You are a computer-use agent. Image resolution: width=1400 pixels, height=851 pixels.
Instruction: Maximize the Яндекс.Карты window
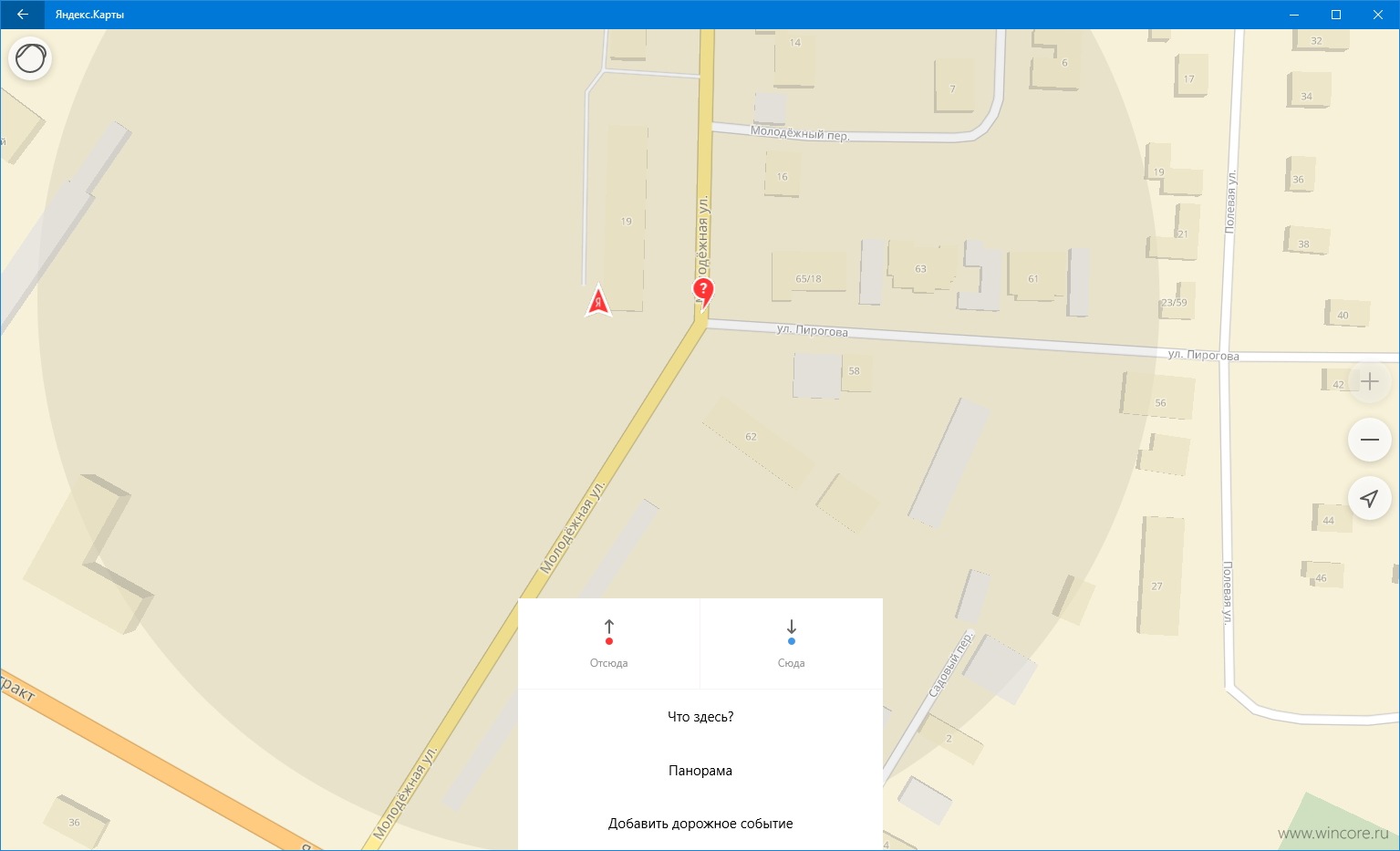(1336, 15)
